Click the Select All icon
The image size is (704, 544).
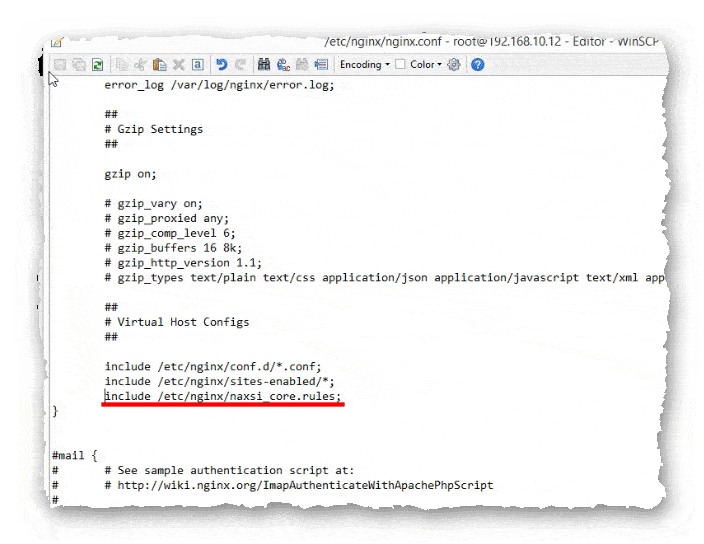[x=198, y=65]
